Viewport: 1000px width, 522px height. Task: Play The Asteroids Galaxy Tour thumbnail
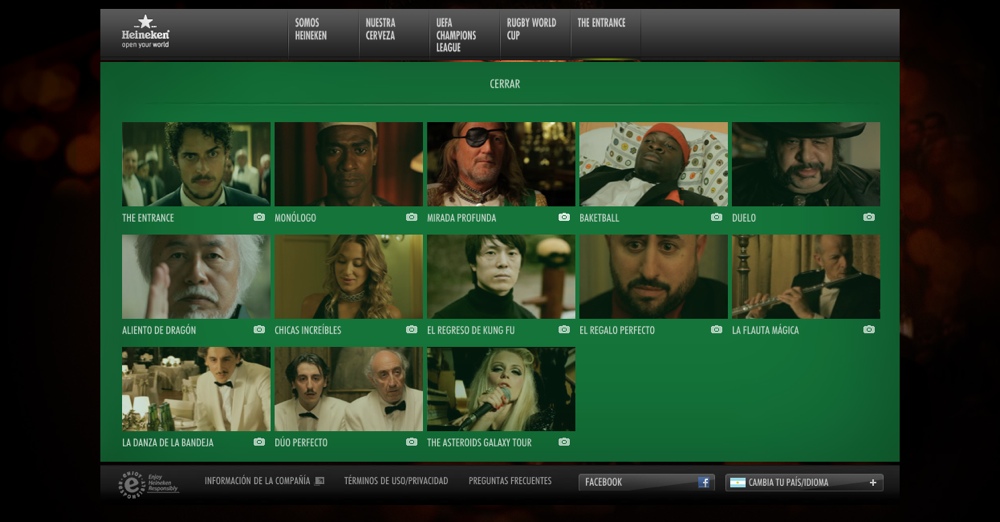(501, 389)
